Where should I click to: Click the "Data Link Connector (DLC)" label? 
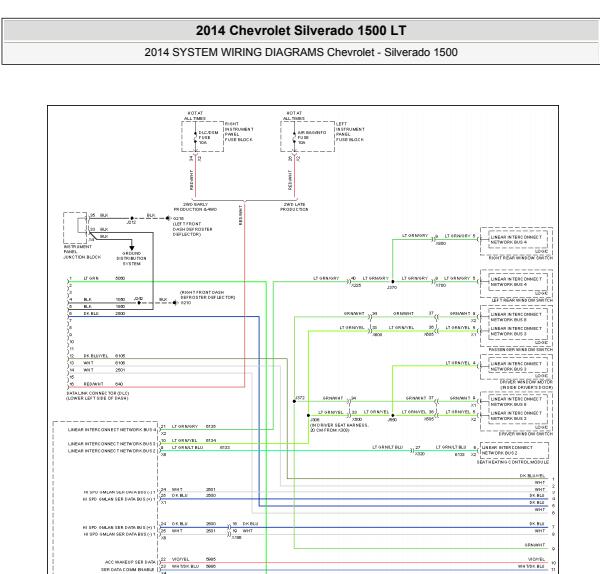(x=98, y=393)
